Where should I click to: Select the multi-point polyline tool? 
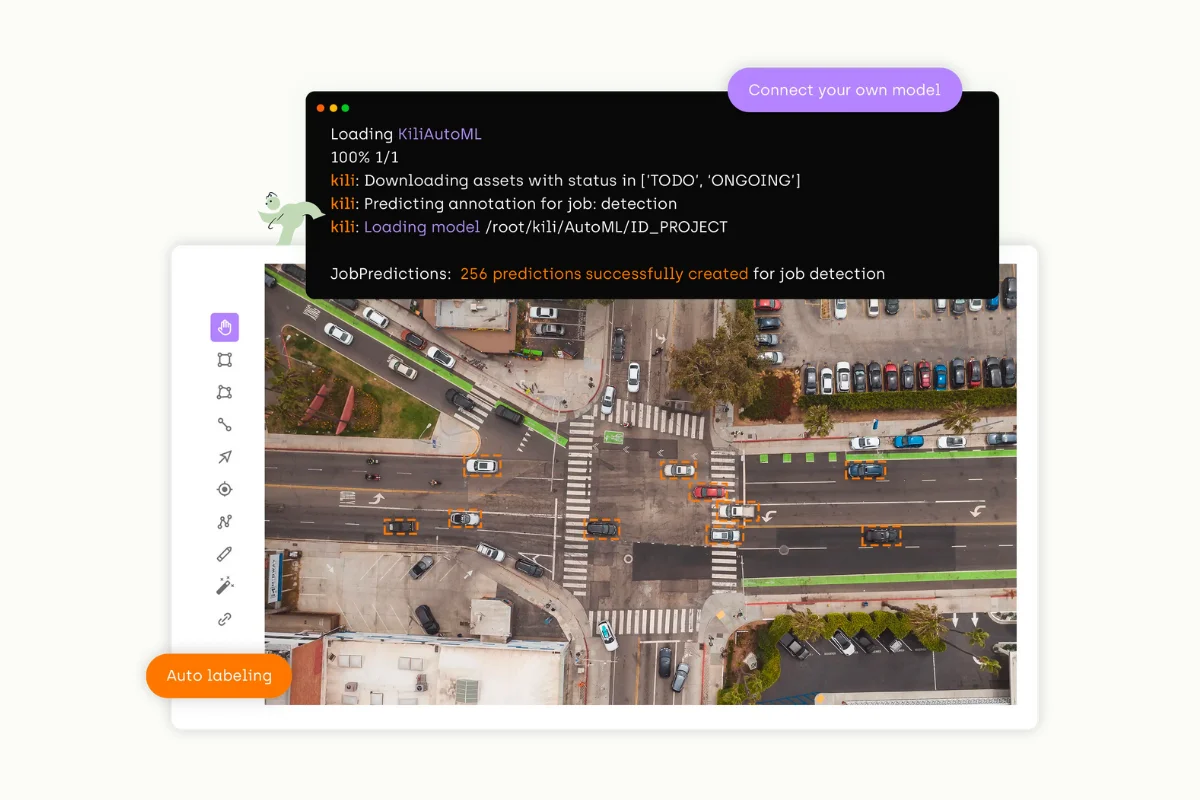[224, 521]
